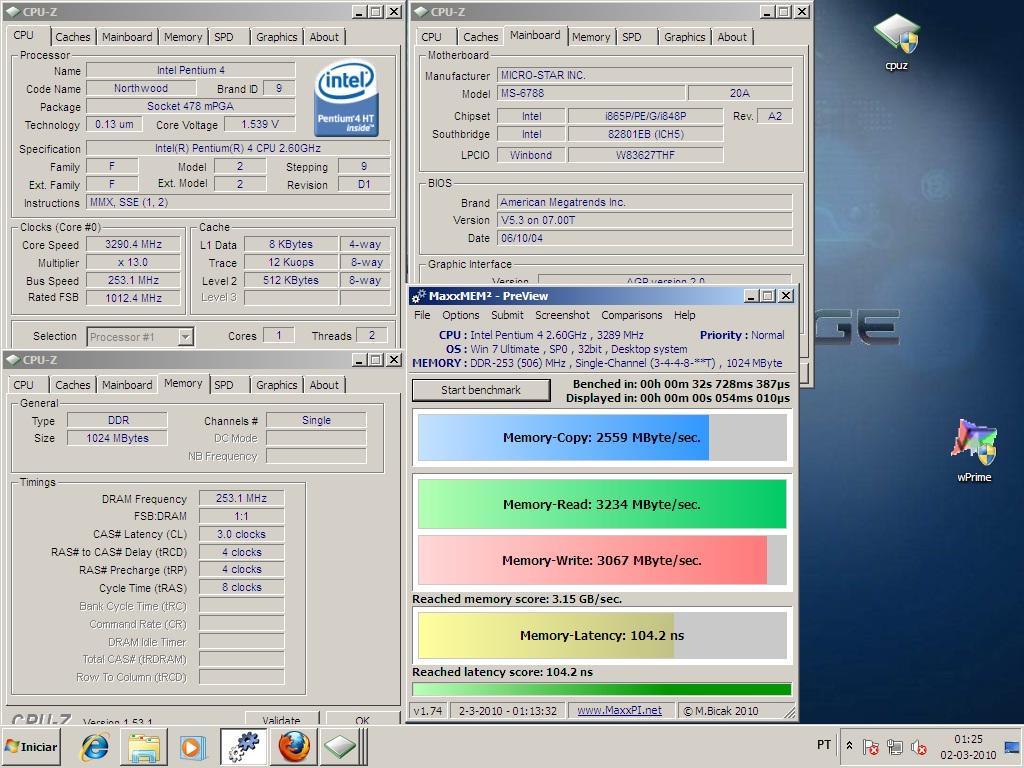This screenshot has width=1024, height=768.
Task: Click the Memory CPU-Z window title icon
Action: pyautogui.click(x=13, y=360)
